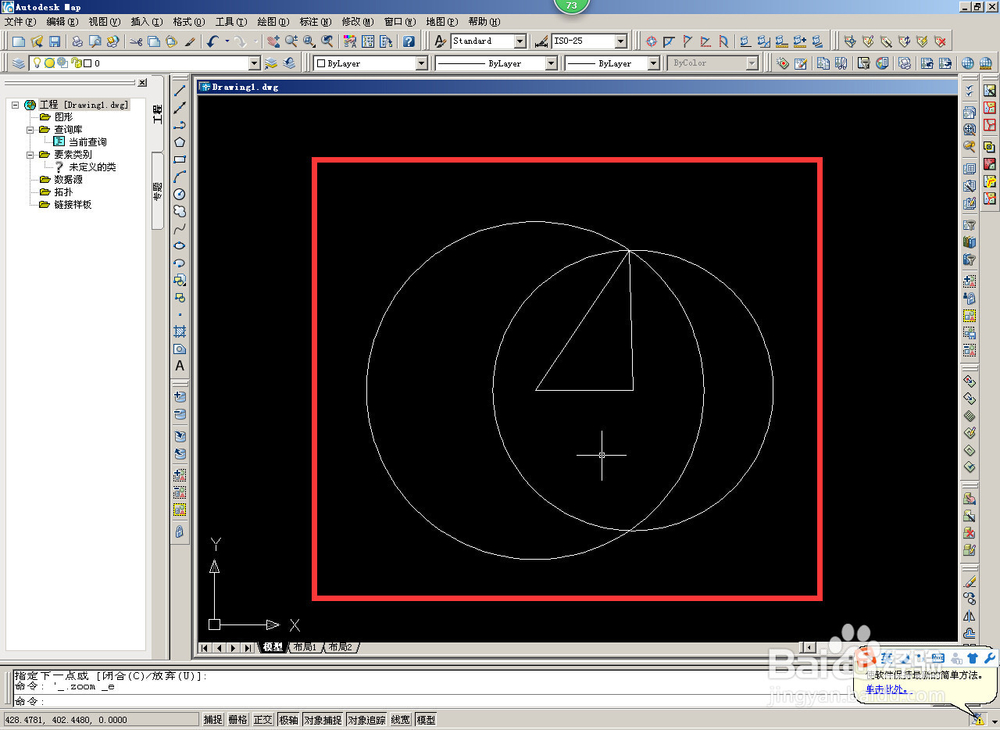The image size is (1000, 730).
Task: Toggle 对象追踪 object tracking in status bar
Action: coord(367,720)
